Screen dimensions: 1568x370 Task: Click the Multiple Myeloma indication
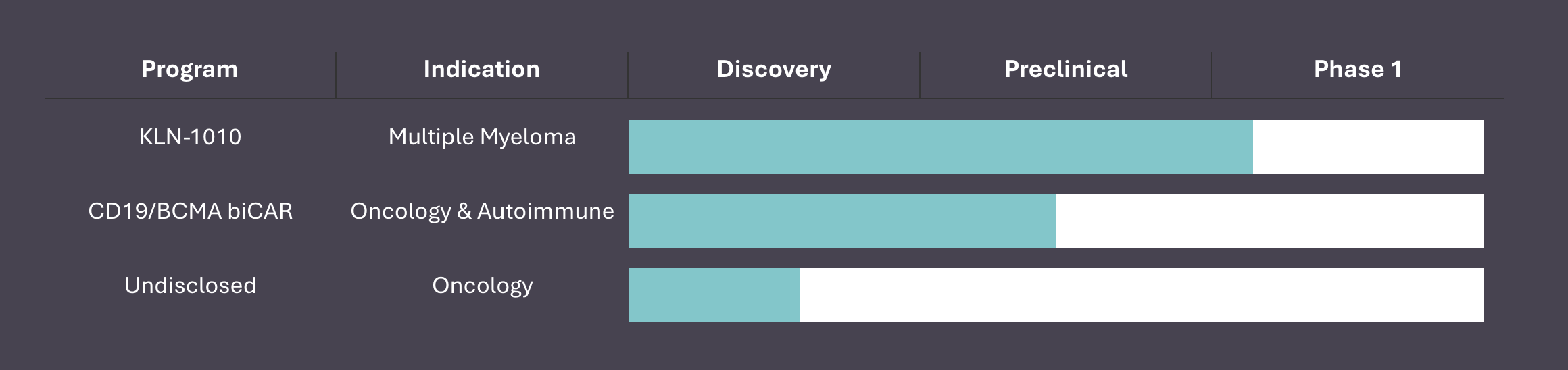[482, 137]
